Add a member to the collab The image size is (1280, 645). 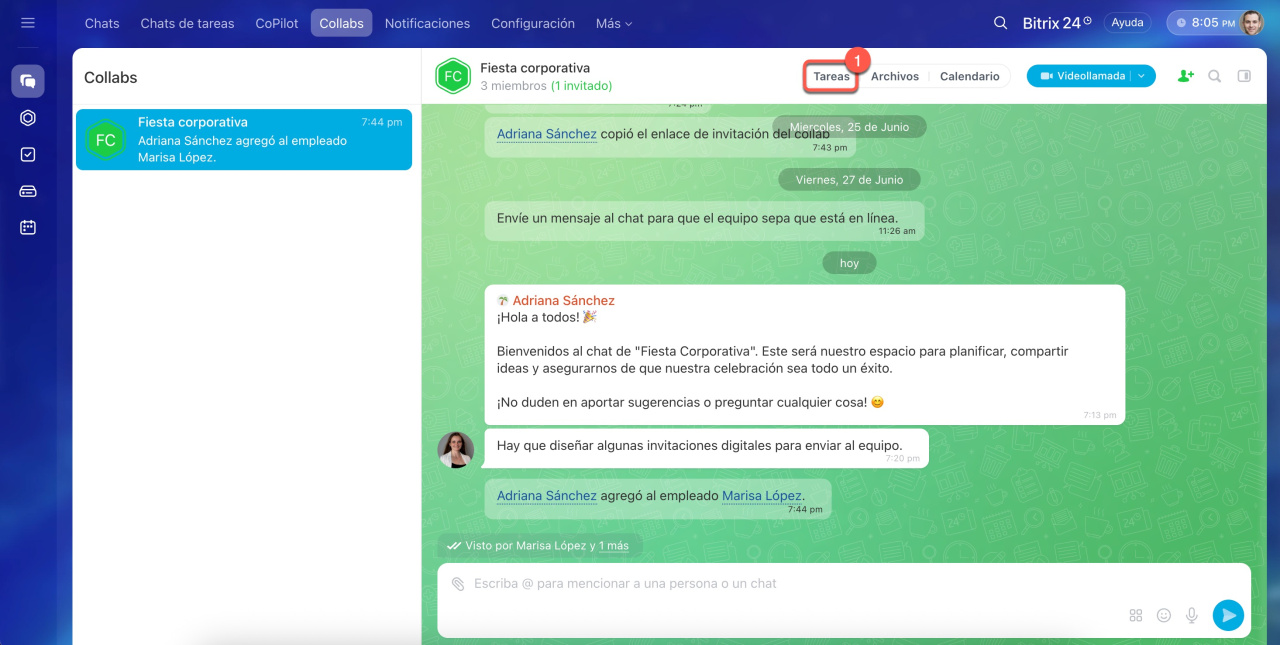coord(1186,76)
